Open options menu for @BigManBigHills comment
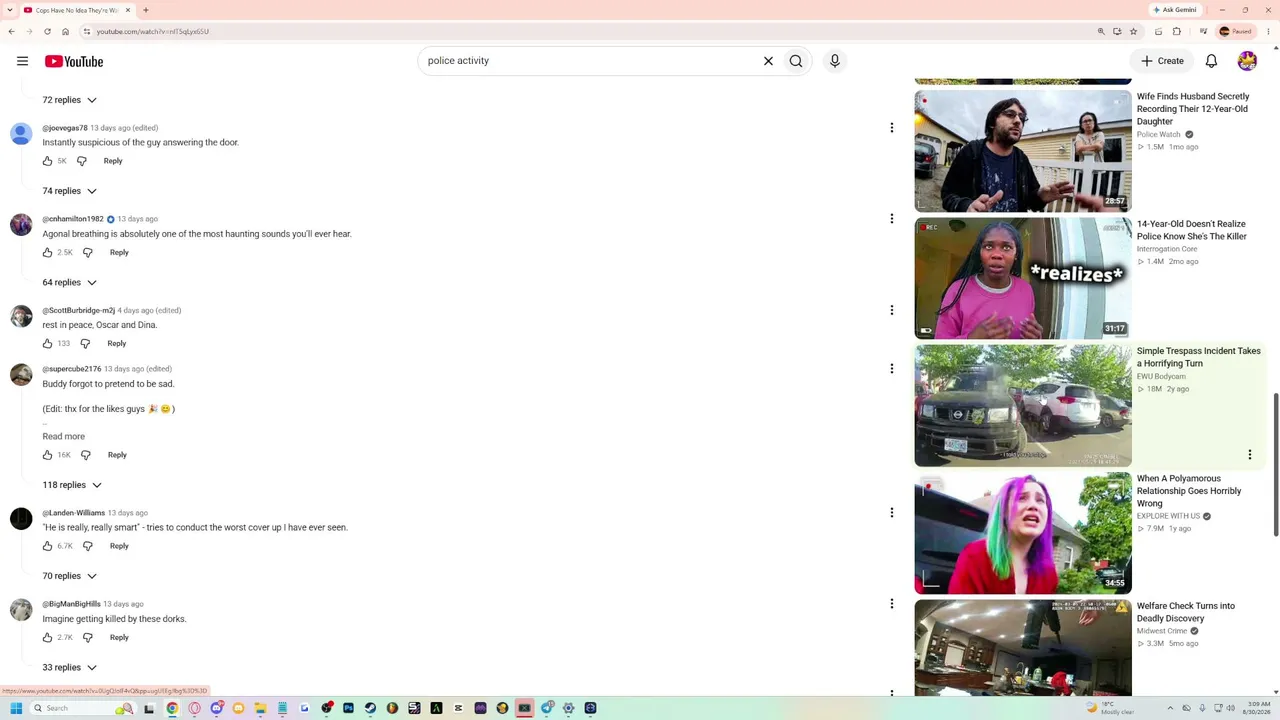This screenshot has height=720, width=1280. pos(892,604)
